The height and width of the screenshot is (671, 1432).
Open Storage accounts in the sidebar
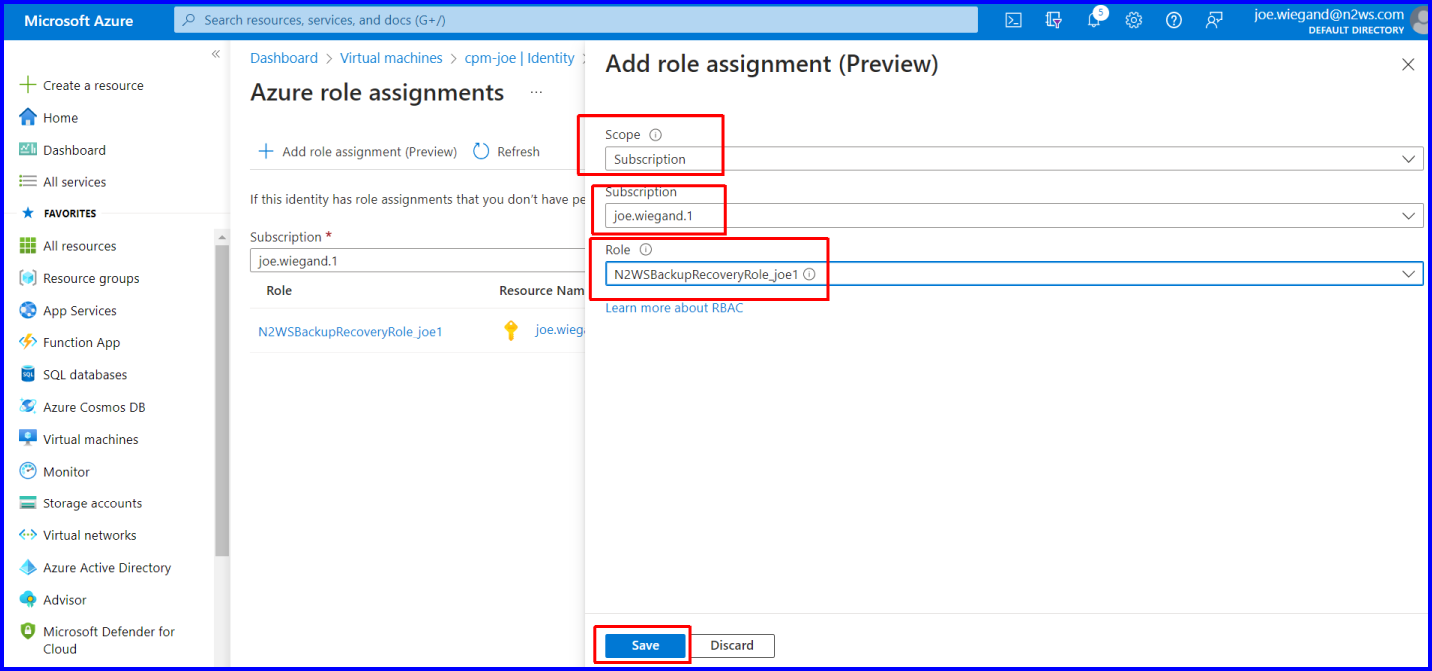click(x=92, y=503)
